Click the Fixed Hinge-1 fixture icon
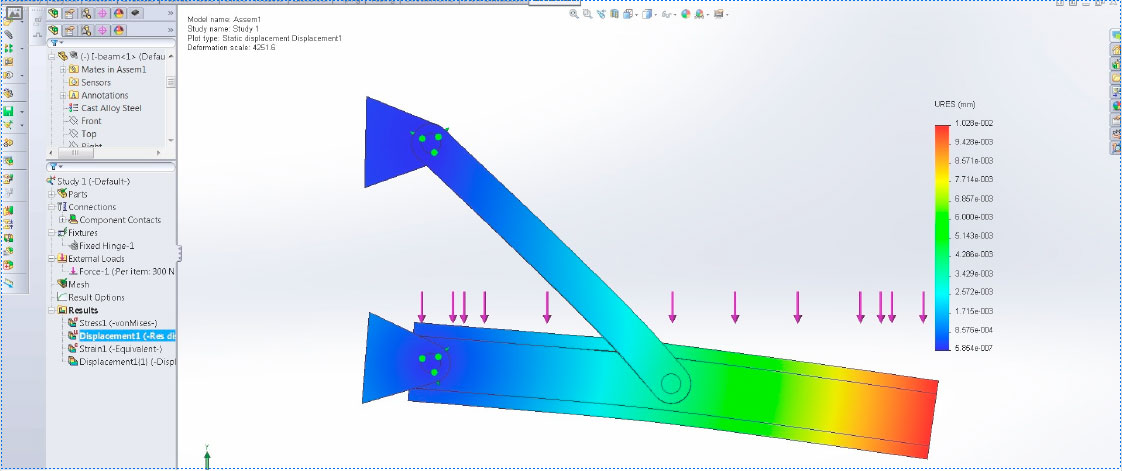Viewport: 1122px width, 471px height. click(x=71, y=245)
